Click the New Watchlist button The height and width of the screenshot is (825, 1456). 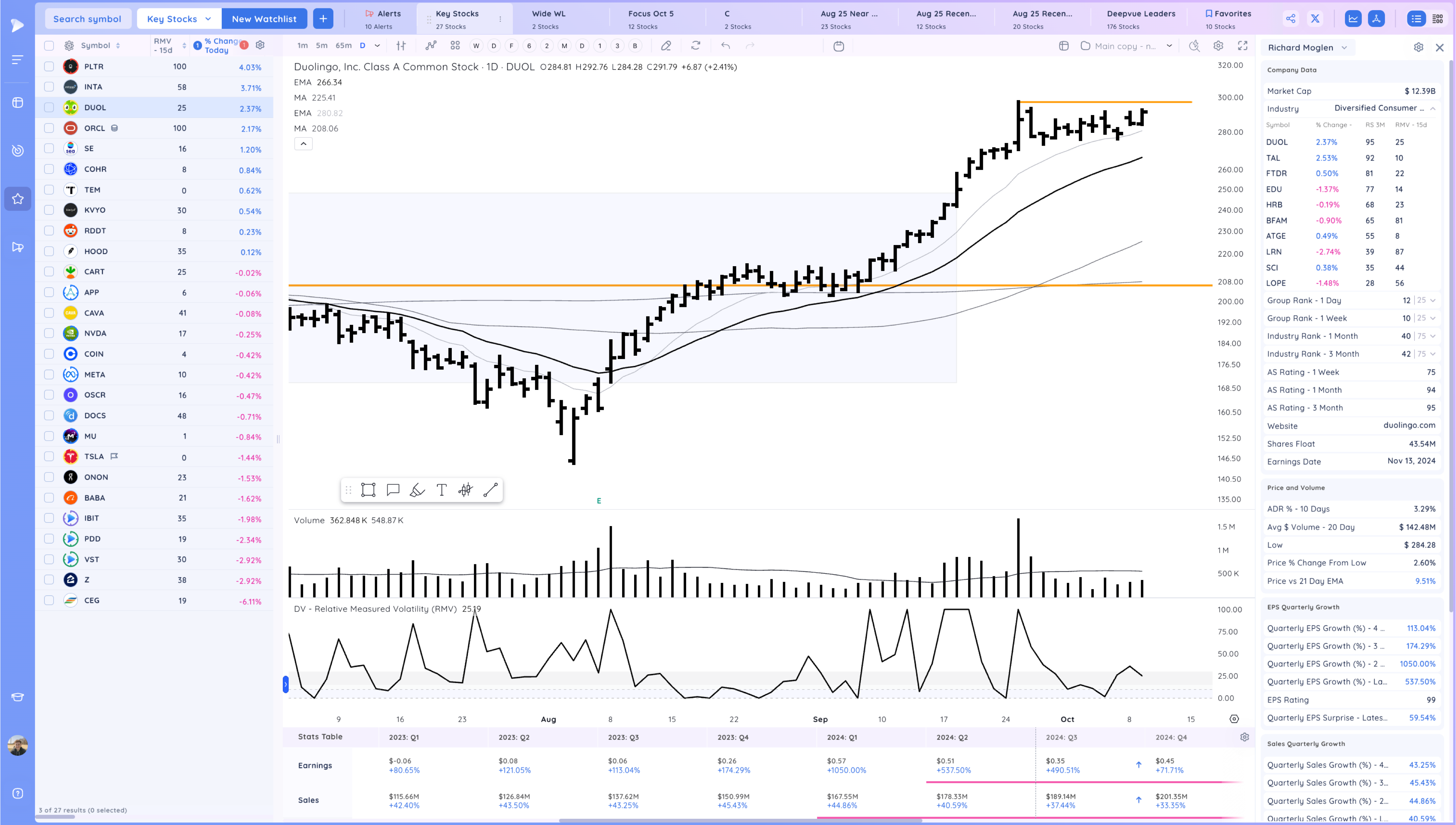(x=264, y=19)
